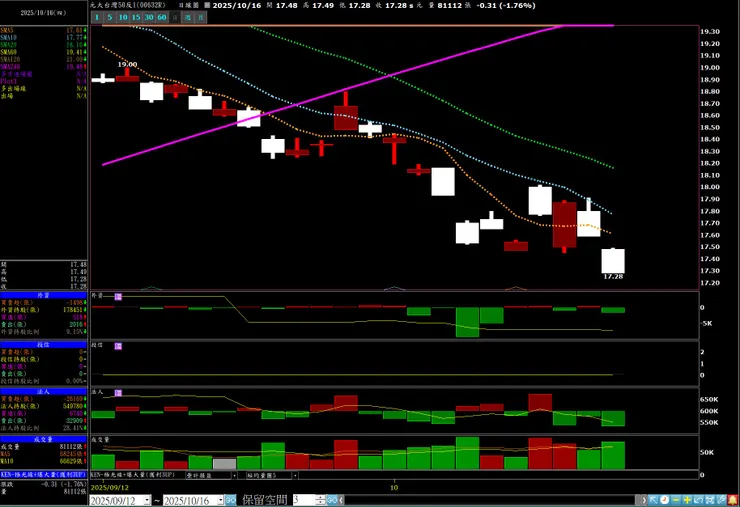Viewport: 740px width, 507px height.
Task: Switch chart to 5-minute timeframe
Action: [x=109, y=17]
